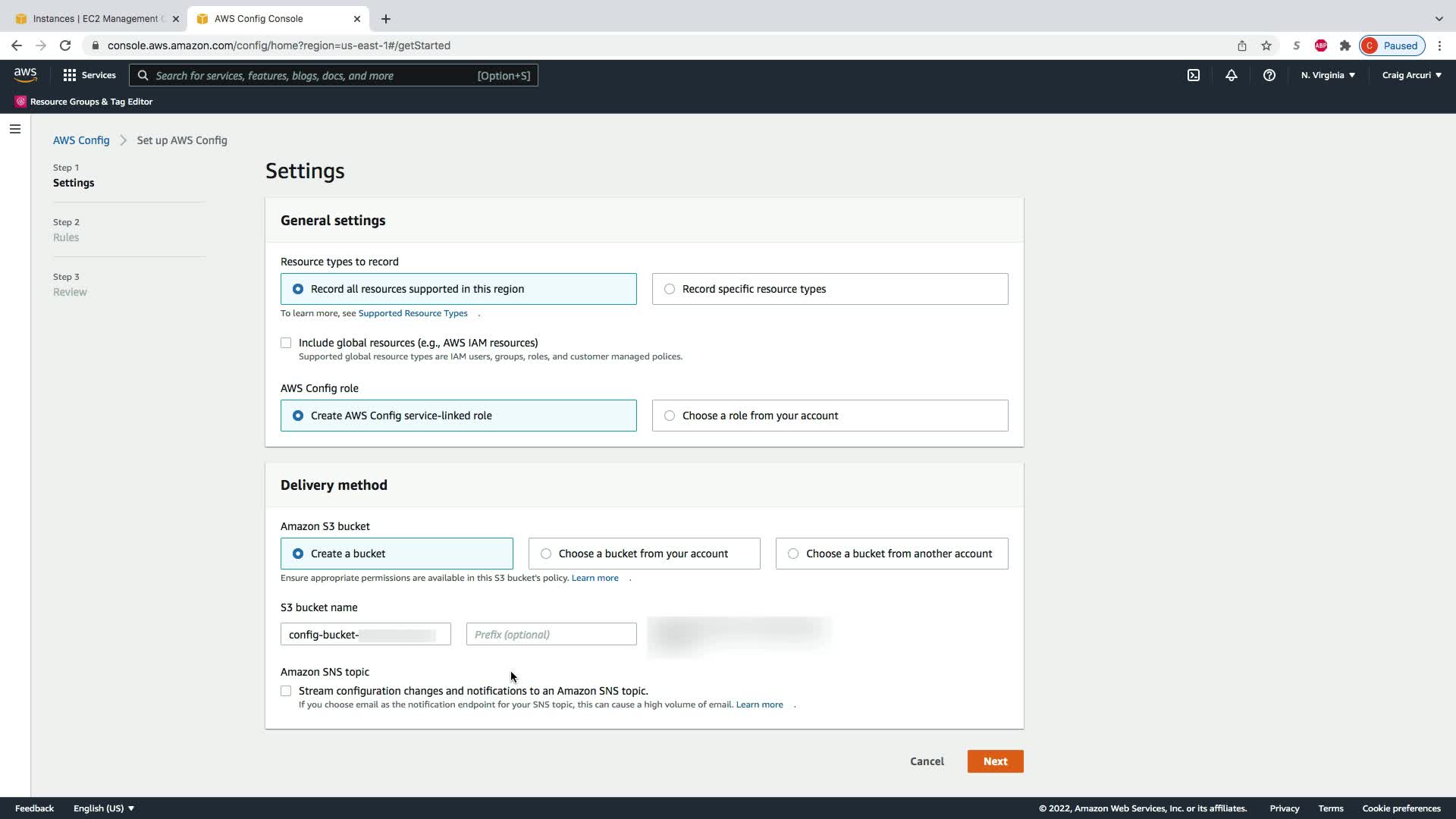This screenshot has height=819, width=1456.
Task: Open the AWS support help icon
Action: [1269, 75]
